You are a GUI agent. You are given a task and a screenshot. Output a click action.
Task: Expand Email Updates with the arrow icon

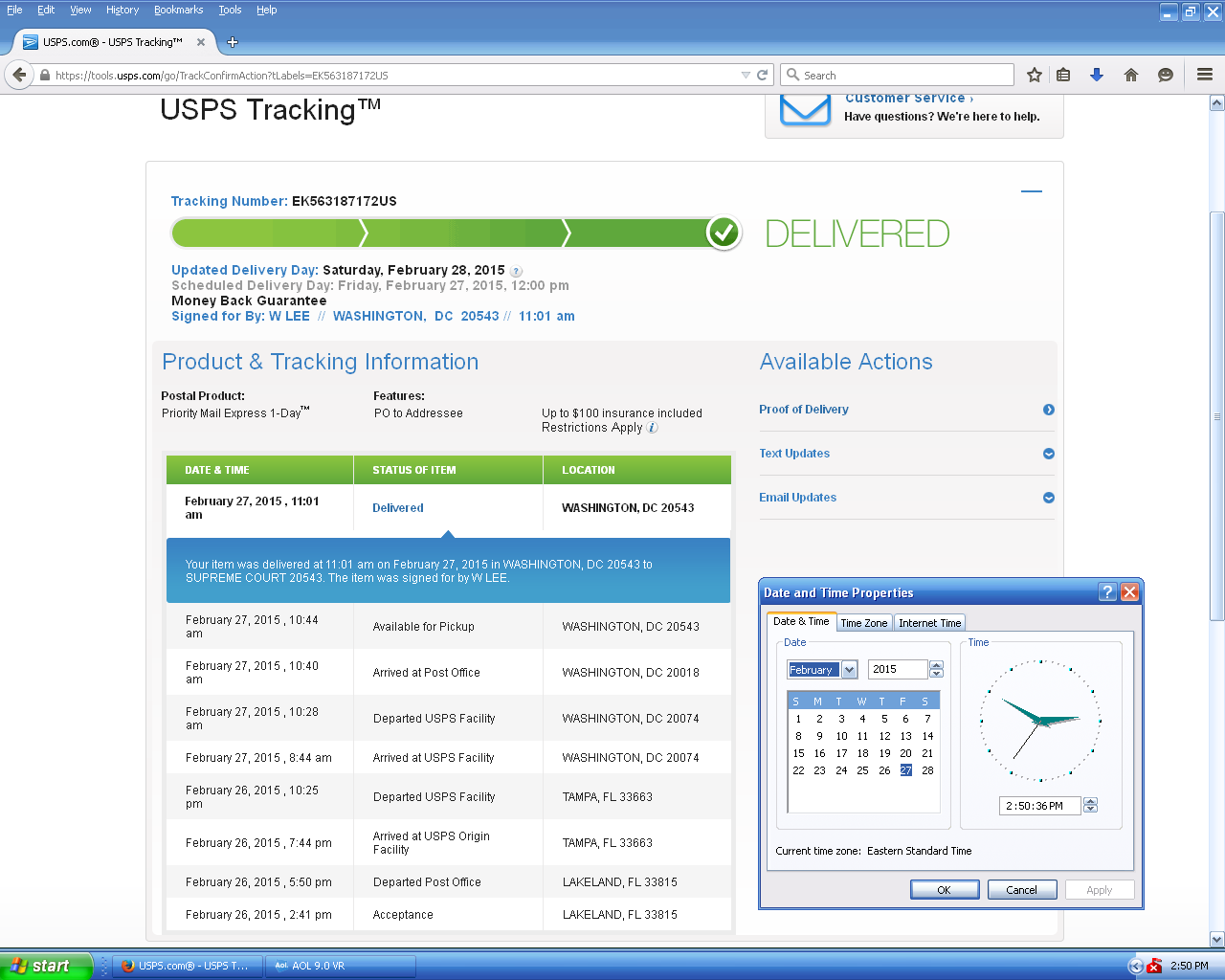point(1049,498)
